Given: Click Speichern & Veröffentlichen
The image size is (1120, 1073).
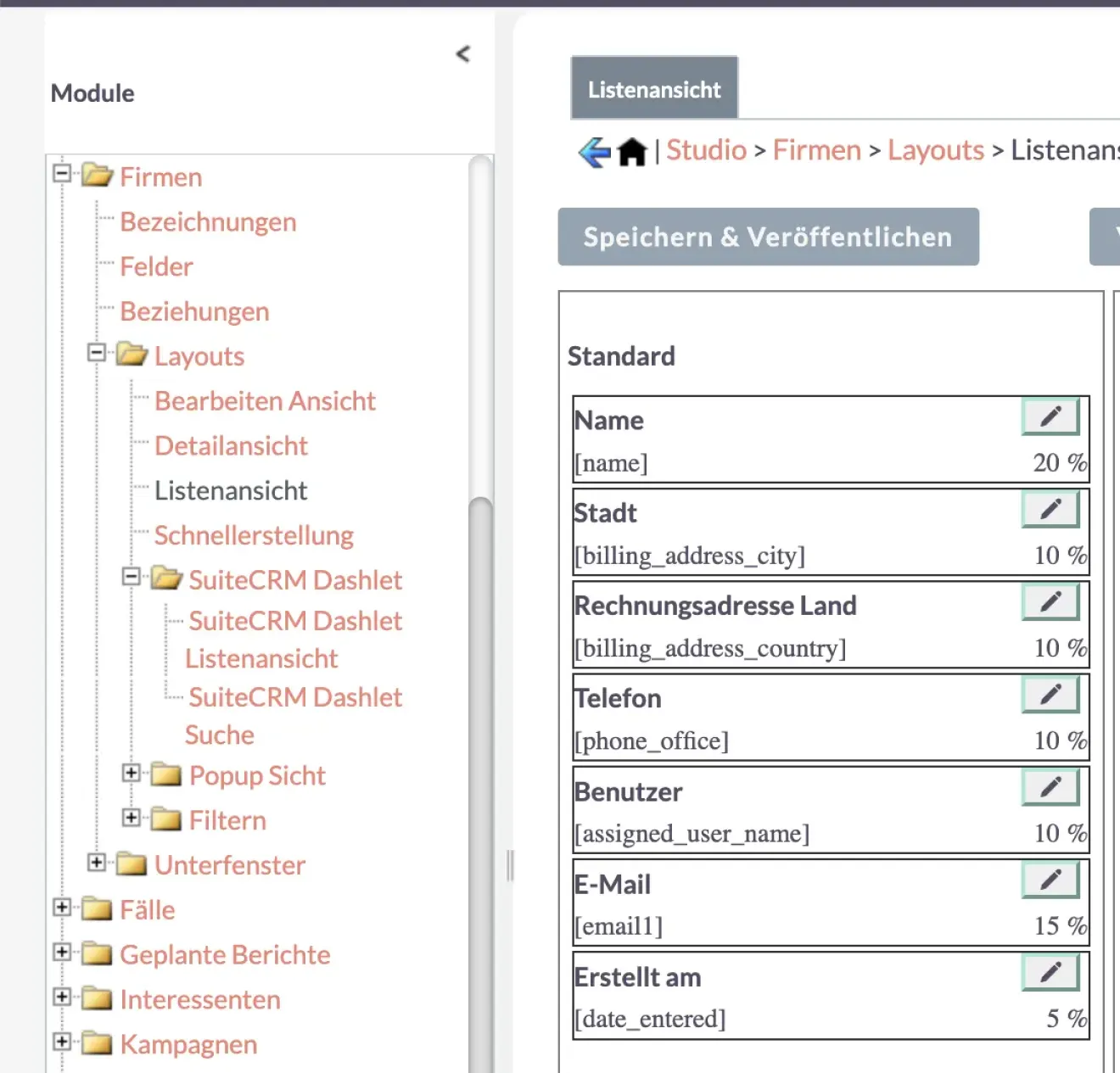Looking at the screenshot, I should [767, 237].
